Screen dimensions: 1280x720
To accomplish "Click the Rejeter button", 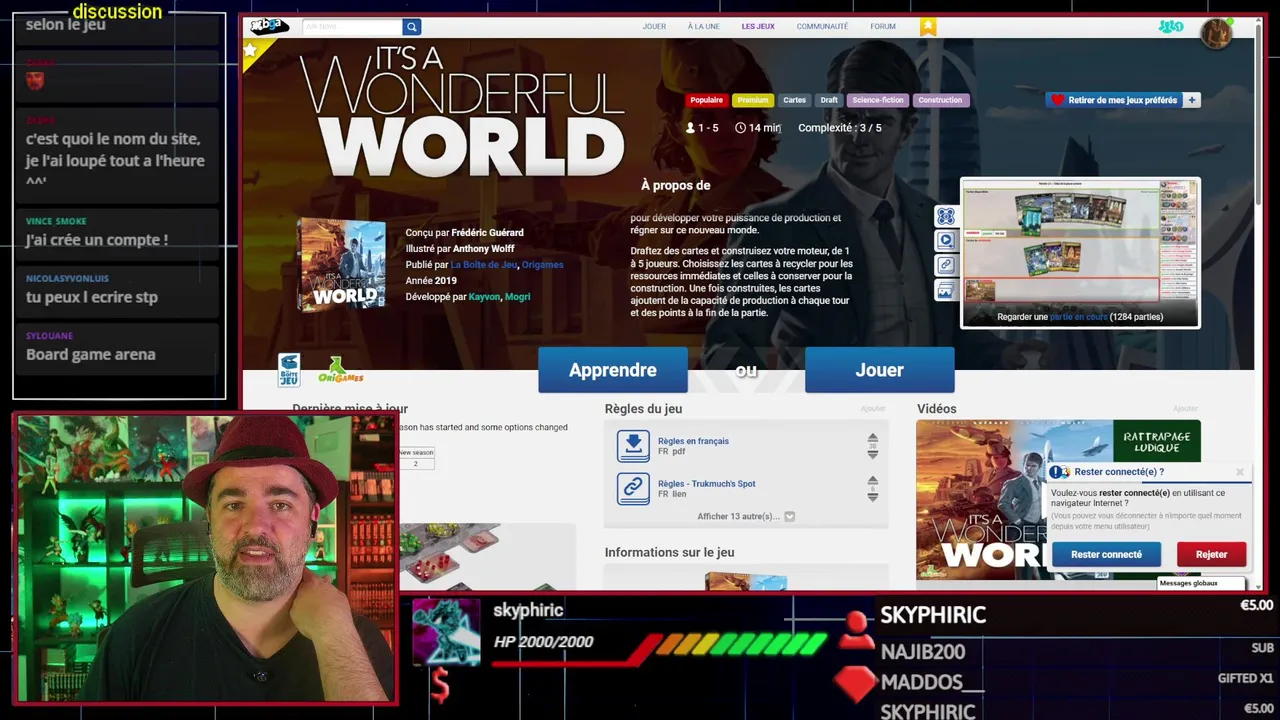I will coord(1211,554).
